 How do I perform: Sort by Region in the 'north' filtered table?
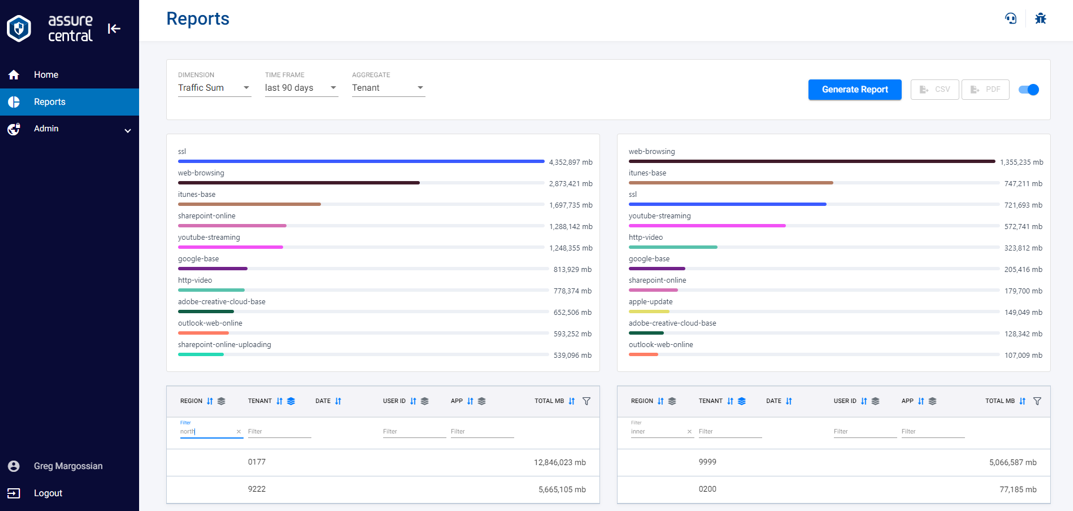point(210,401)
